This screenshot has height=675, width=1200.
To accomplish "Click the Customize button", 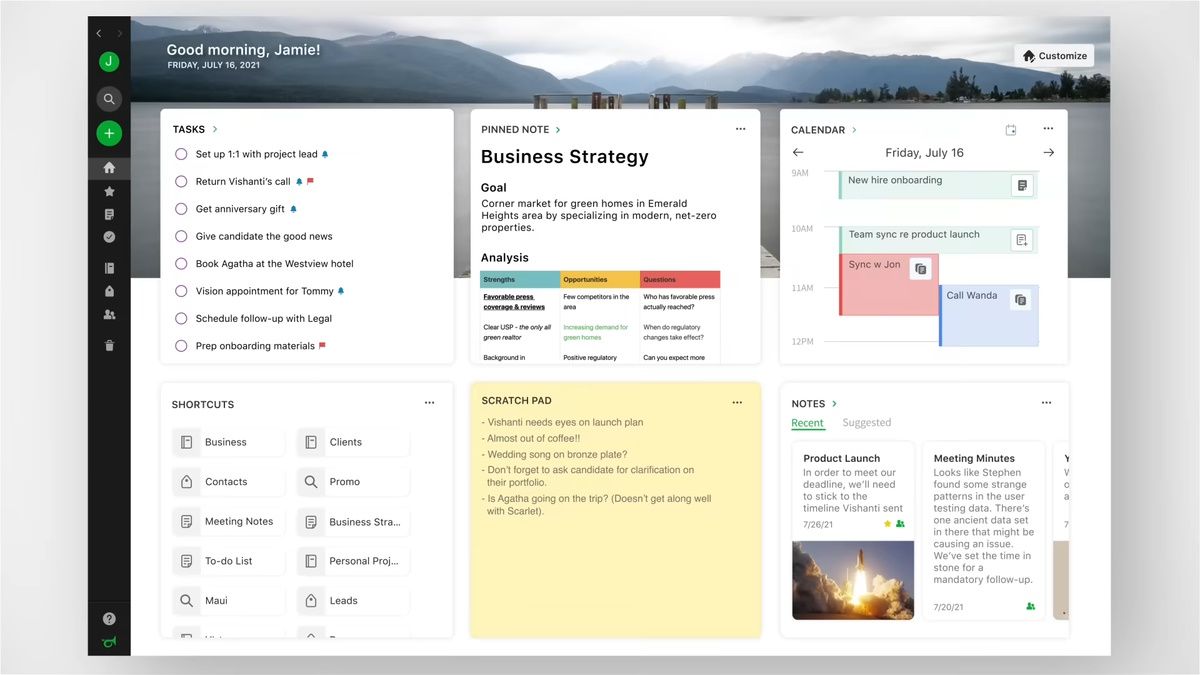I will point(1054,56).
